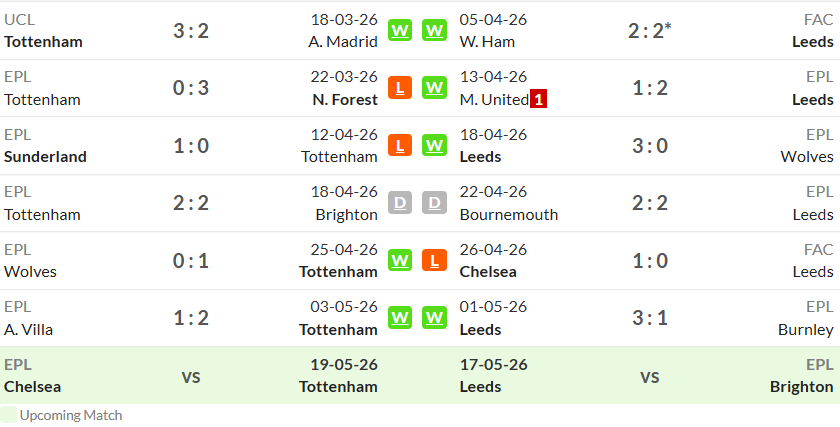Click gray D badge beside Bournemouth
Image resolution: width=840 pixels, height=427 pixels.
click(434, 203)
